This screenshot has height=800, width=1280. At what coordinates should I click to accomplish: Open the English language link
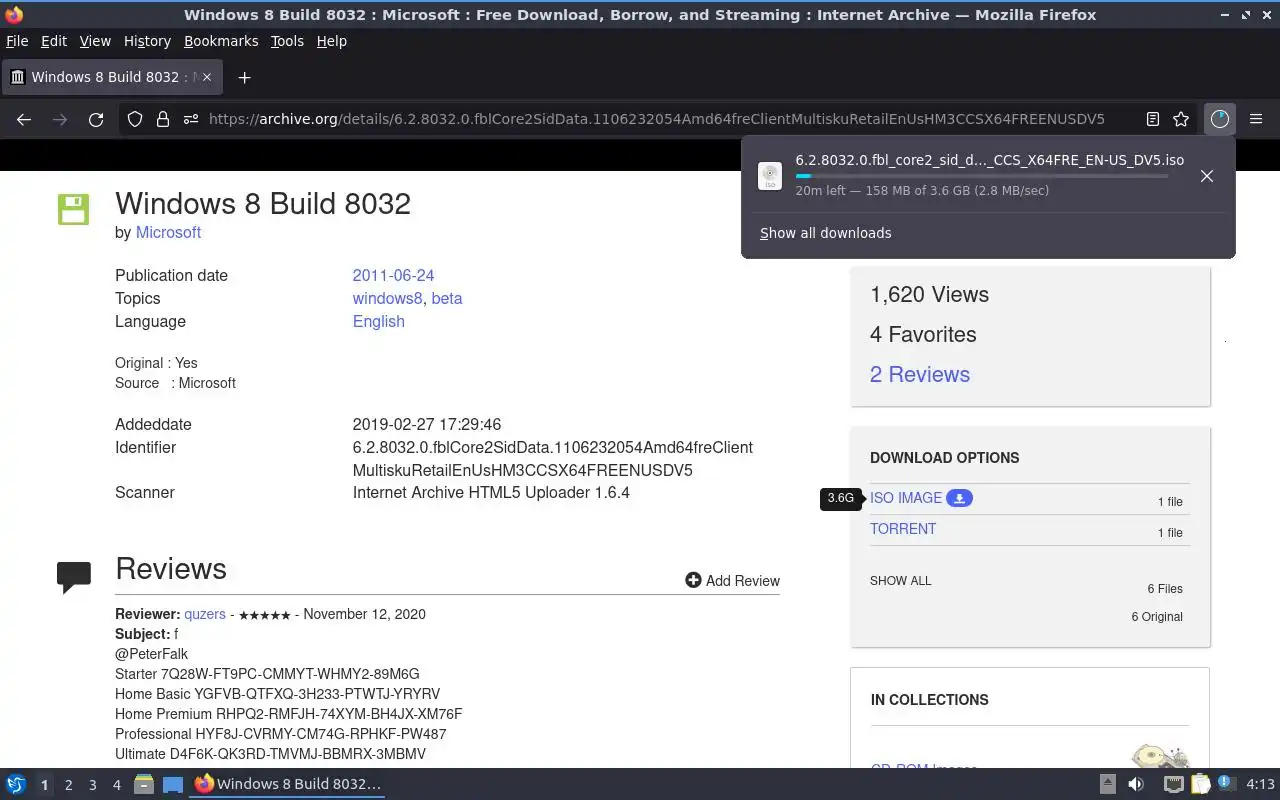pos(378,321)
